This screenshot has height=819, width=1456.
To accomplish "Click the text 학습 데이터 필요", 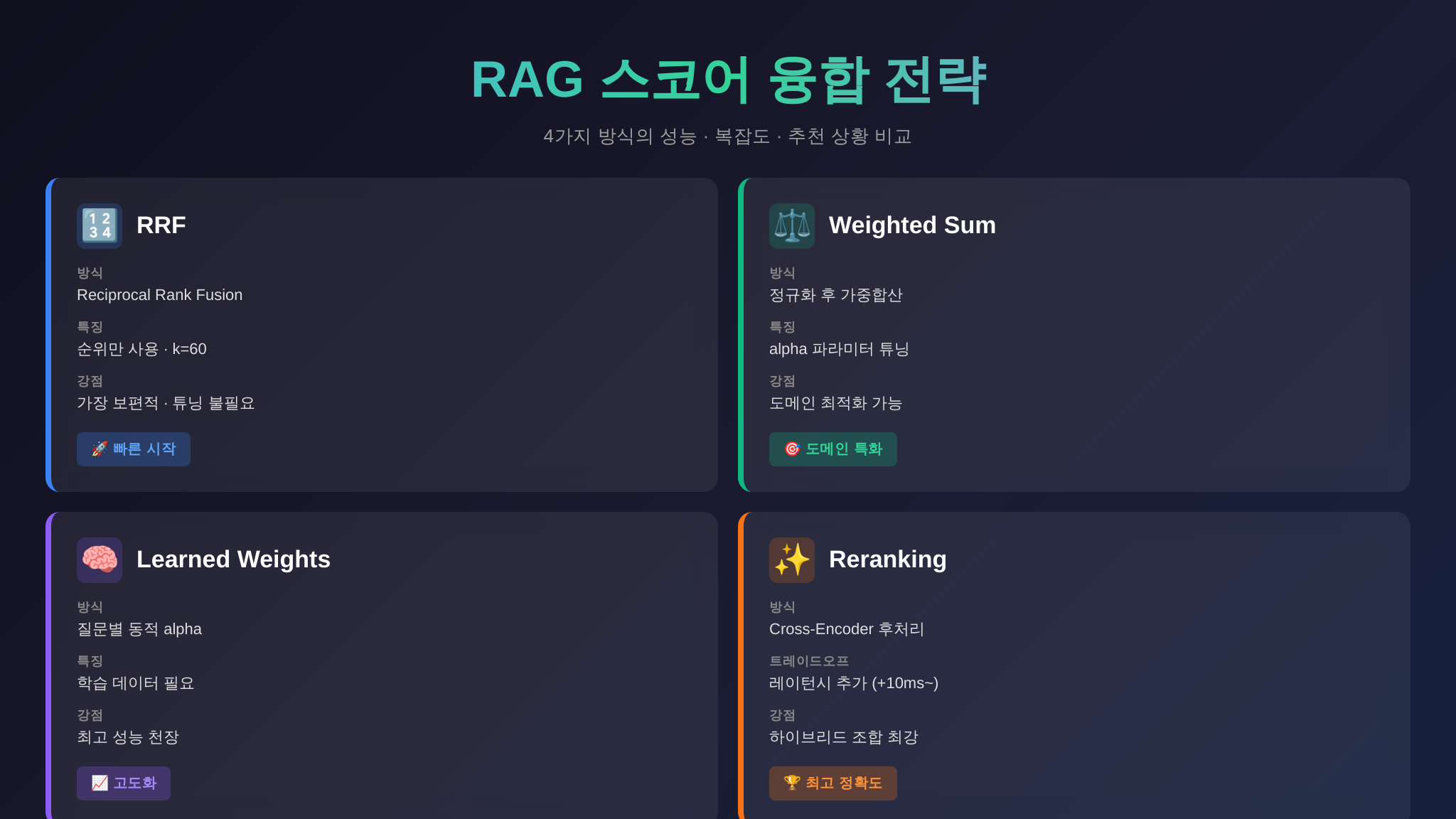I will click(x=136, y=683).
